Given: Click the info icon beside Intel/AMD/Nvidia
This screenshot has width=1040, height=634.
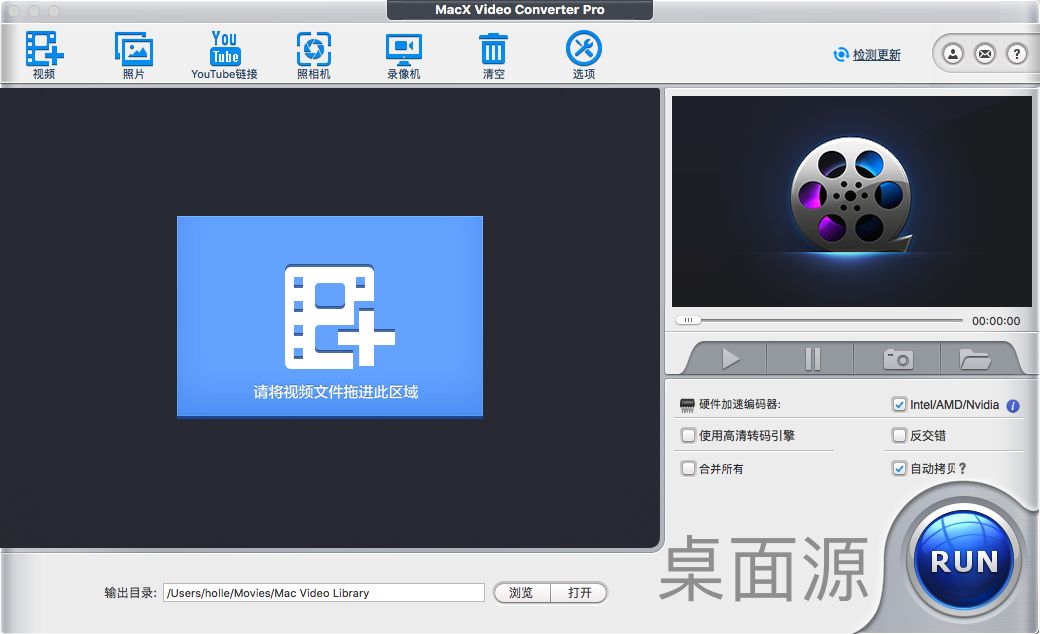Looking at the screenshot, I should coord(1013,406).
